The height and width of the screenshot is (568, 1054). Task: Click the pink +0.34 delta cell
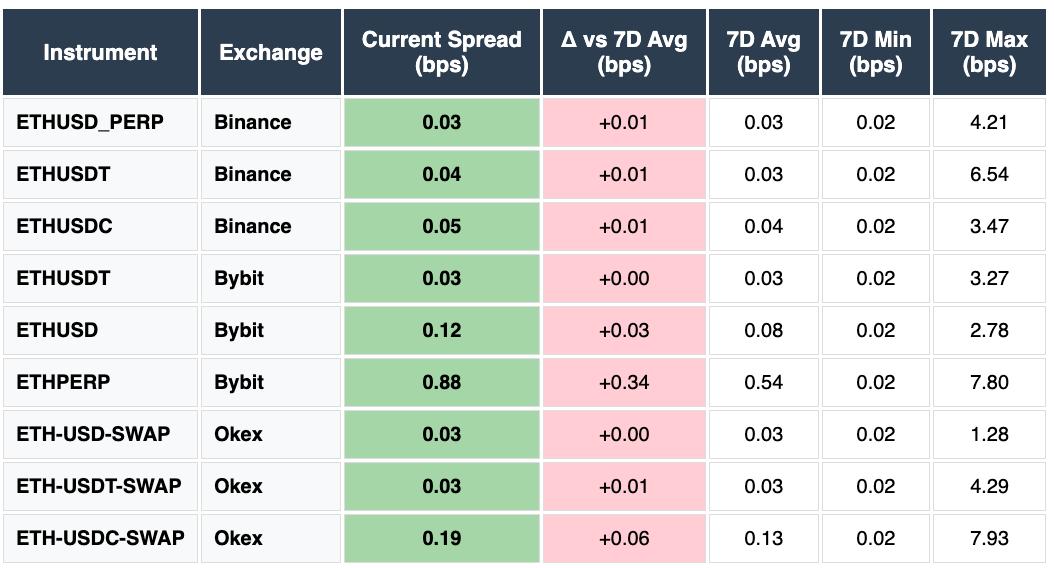point(624,382)
